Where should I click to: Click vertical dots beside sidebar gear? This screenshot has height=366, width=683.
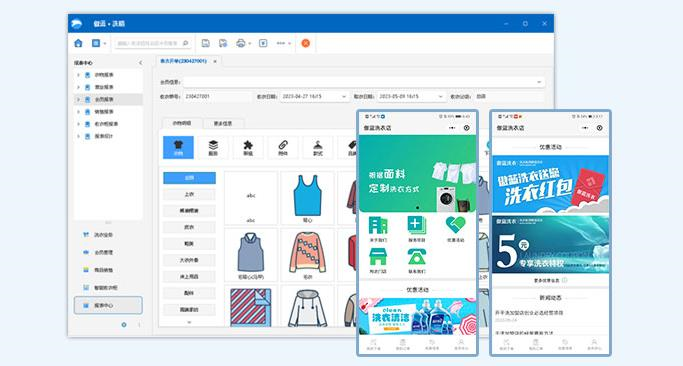point(139,325)
